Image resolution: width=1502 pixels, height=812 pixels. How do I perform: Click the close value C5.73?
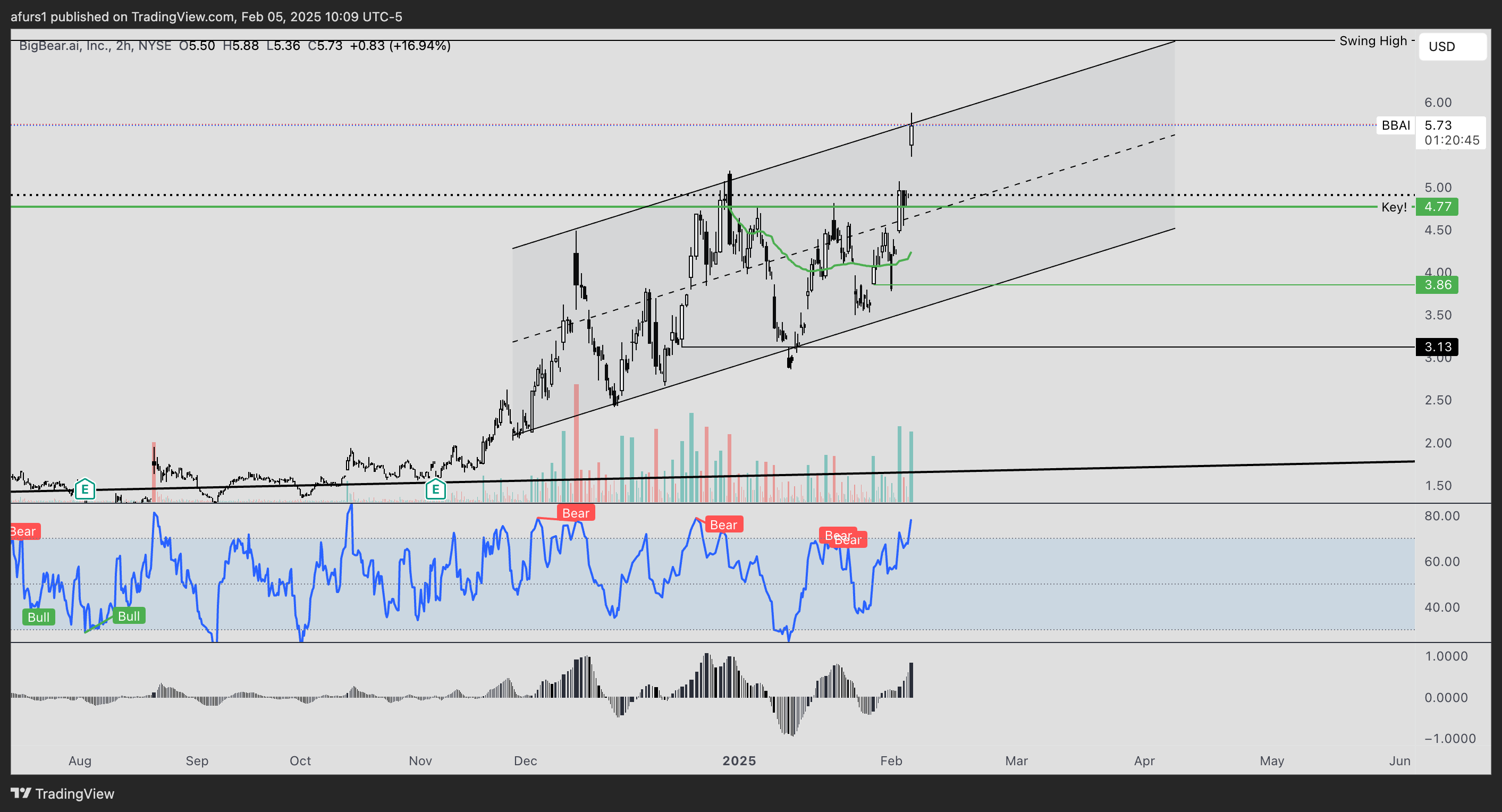coord(325,46)
